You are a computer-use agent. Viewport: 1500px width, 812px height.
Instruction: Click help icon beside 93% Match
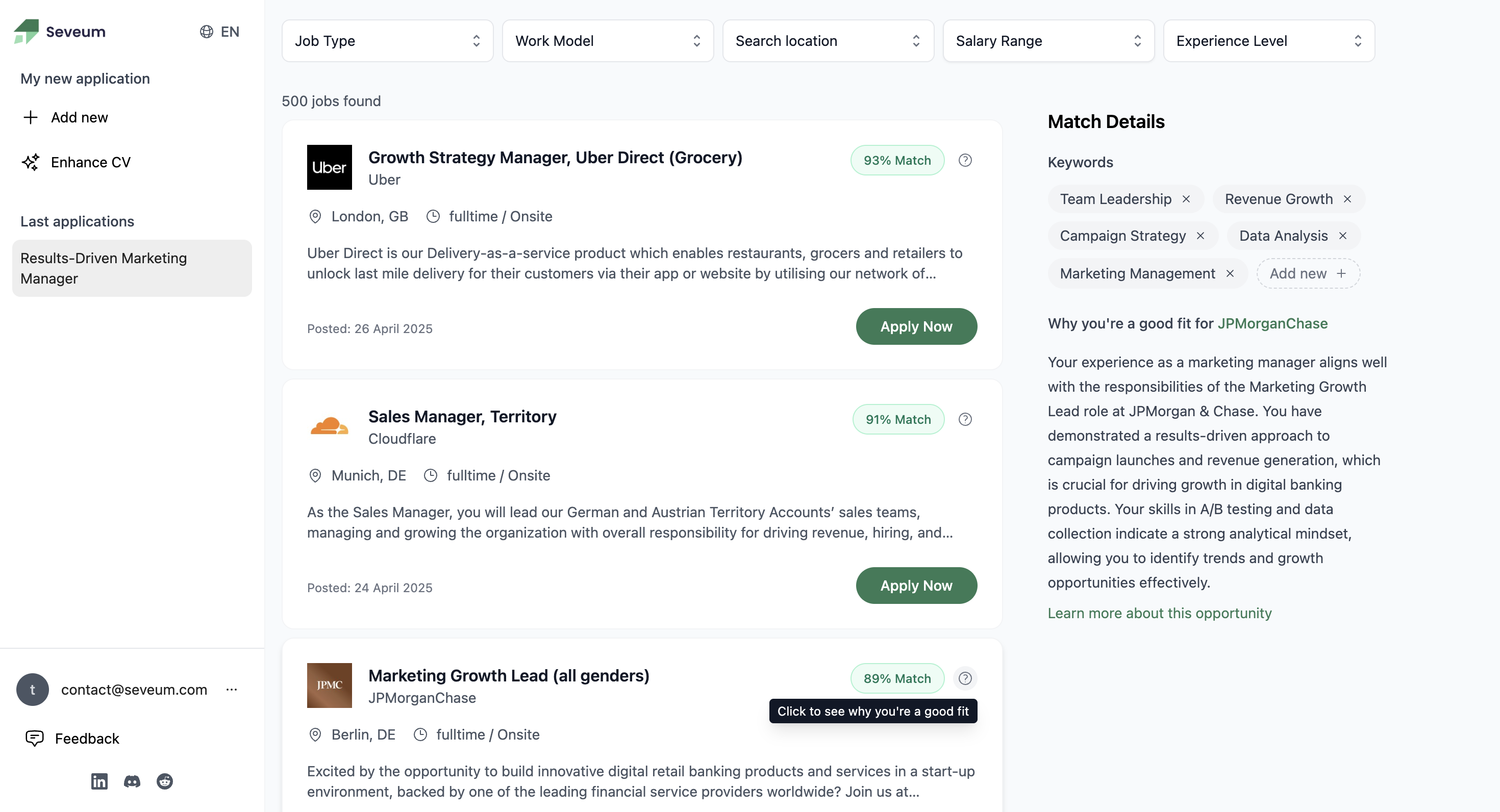pos(965,160)
